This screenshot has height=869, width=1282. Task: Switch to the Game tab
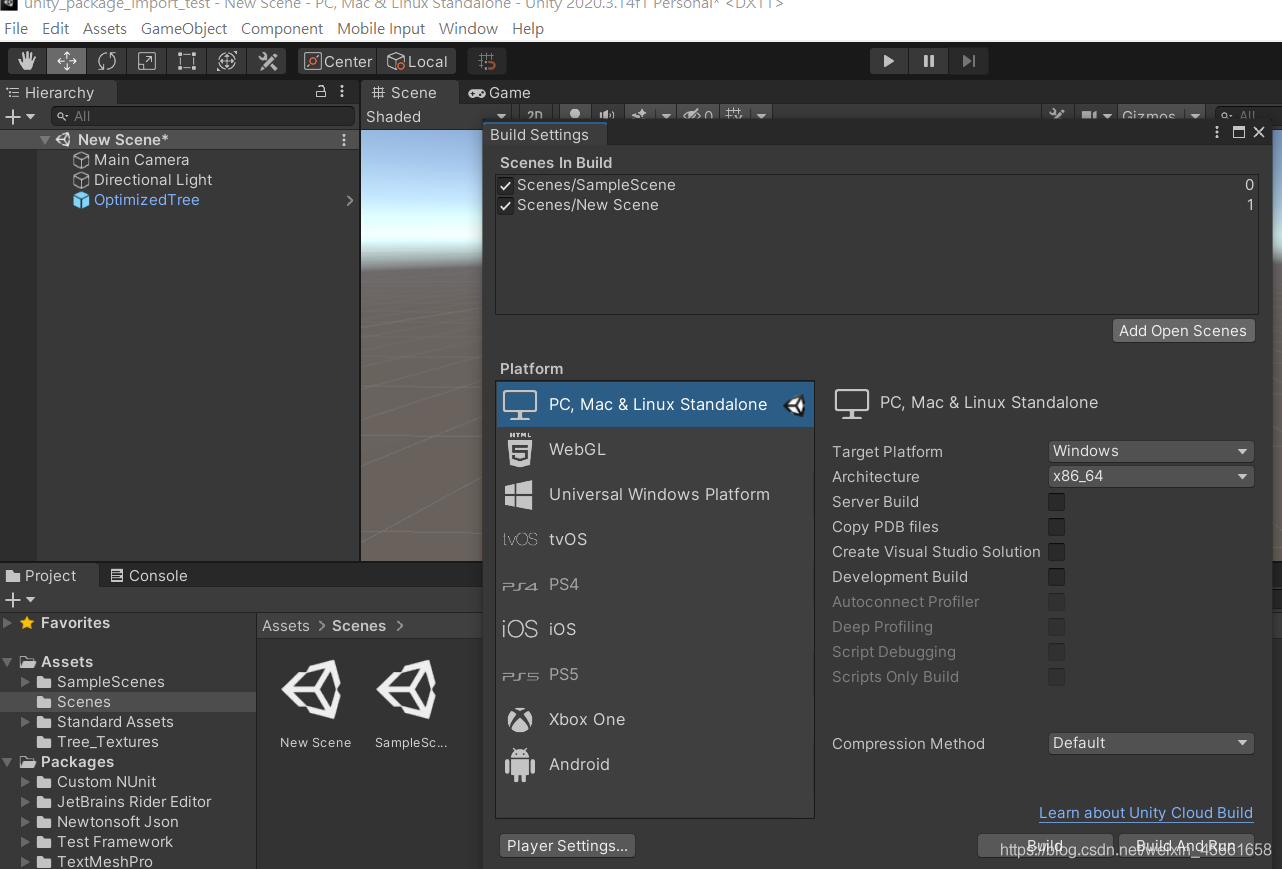click(x=500, y=92)
